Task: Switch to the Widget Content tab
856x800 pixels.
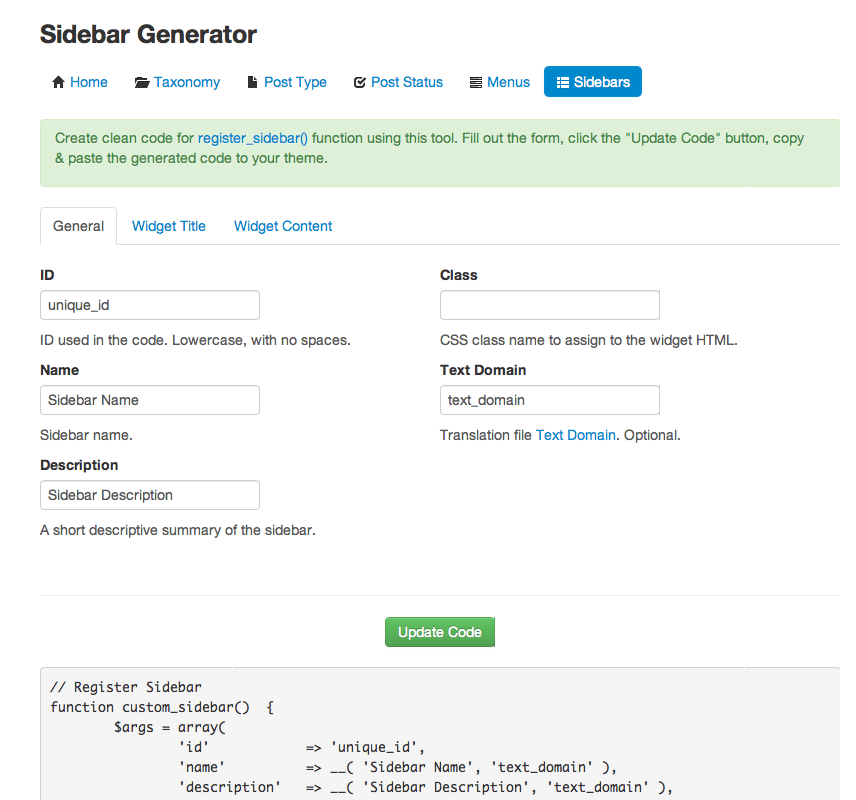Action: tap(283, 226)
